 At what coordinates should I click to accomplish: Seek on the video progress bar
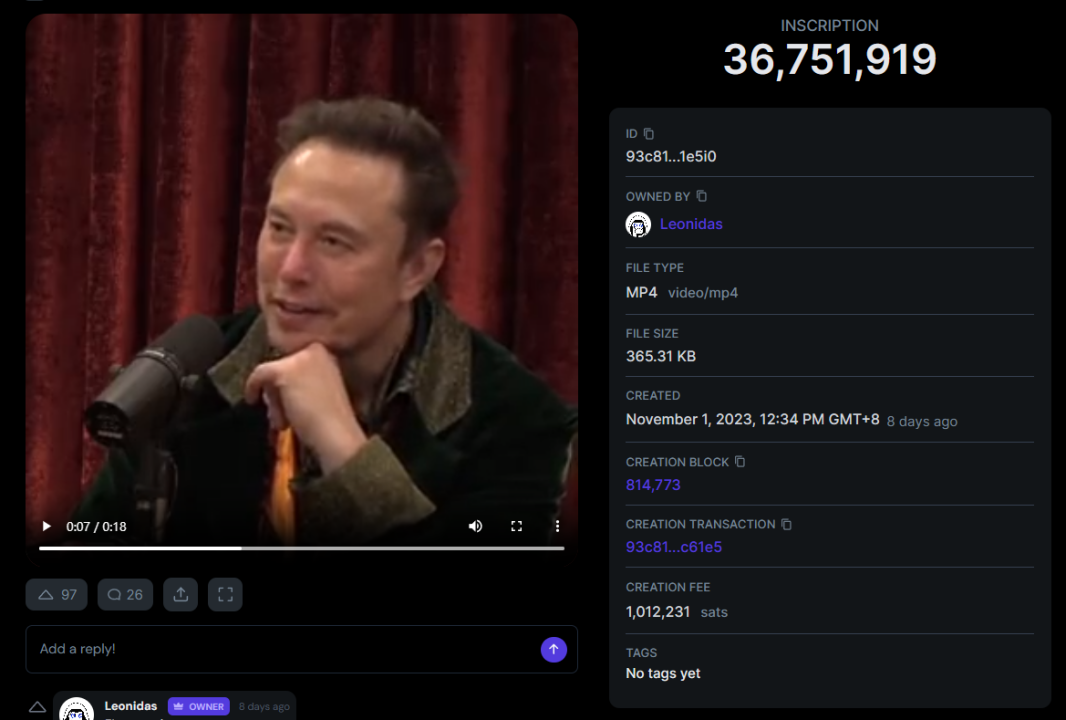click(301, 548)
